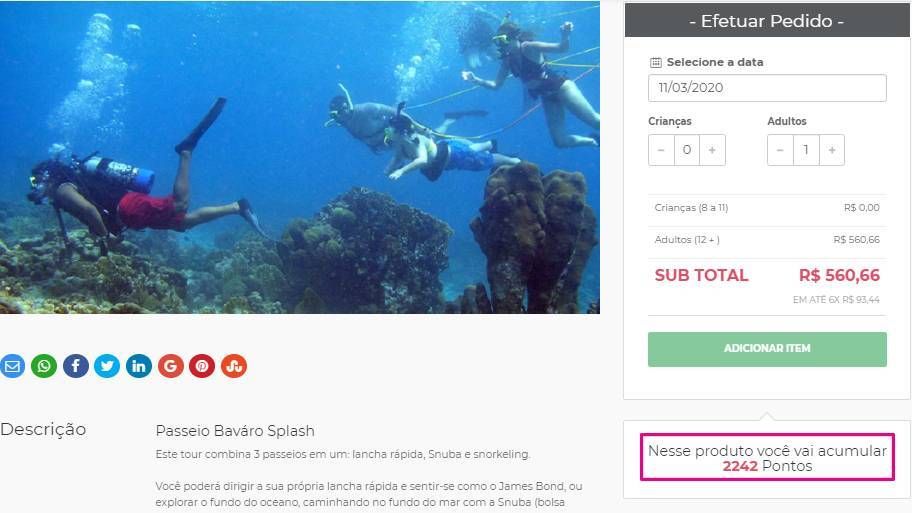Share on StumbleUpon
912x513 pixels.
[x=234, y=366]
